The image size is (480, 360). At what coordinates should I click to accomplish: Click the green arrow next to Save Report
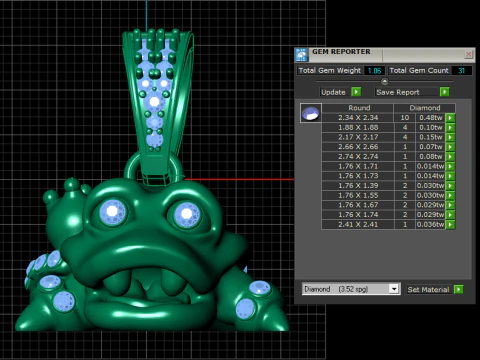point(444,92)
